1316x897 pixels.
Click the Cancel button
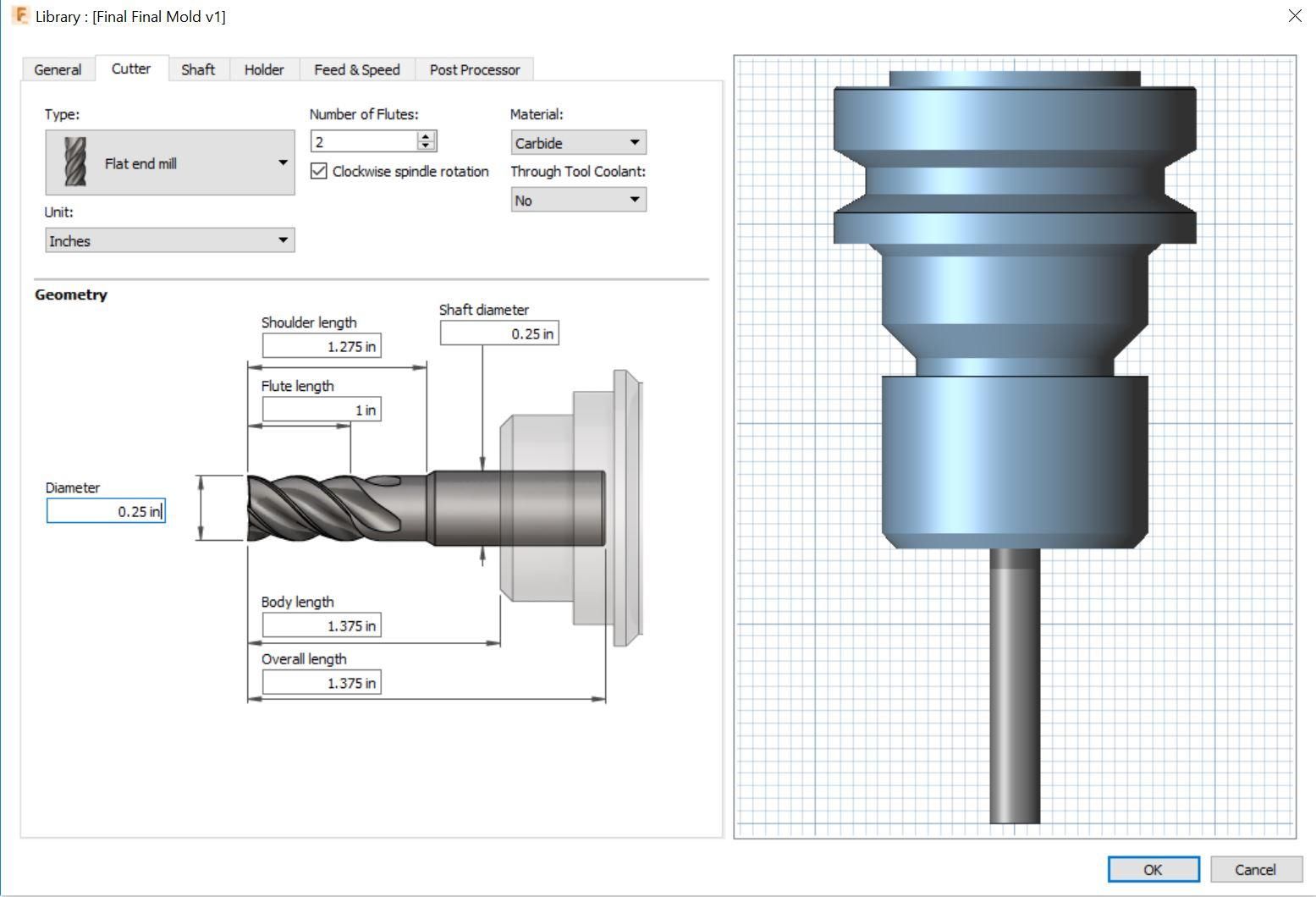tap(1255, 869)
